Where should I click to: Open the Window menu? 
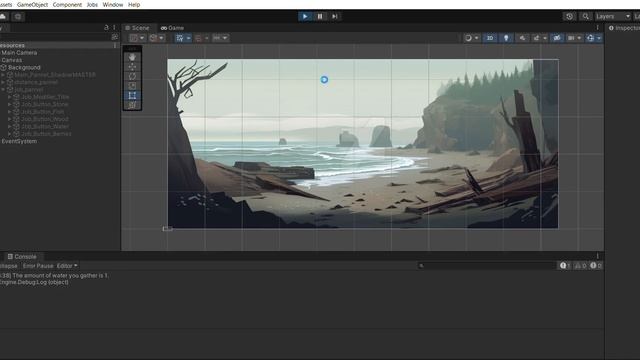point(113,4)
